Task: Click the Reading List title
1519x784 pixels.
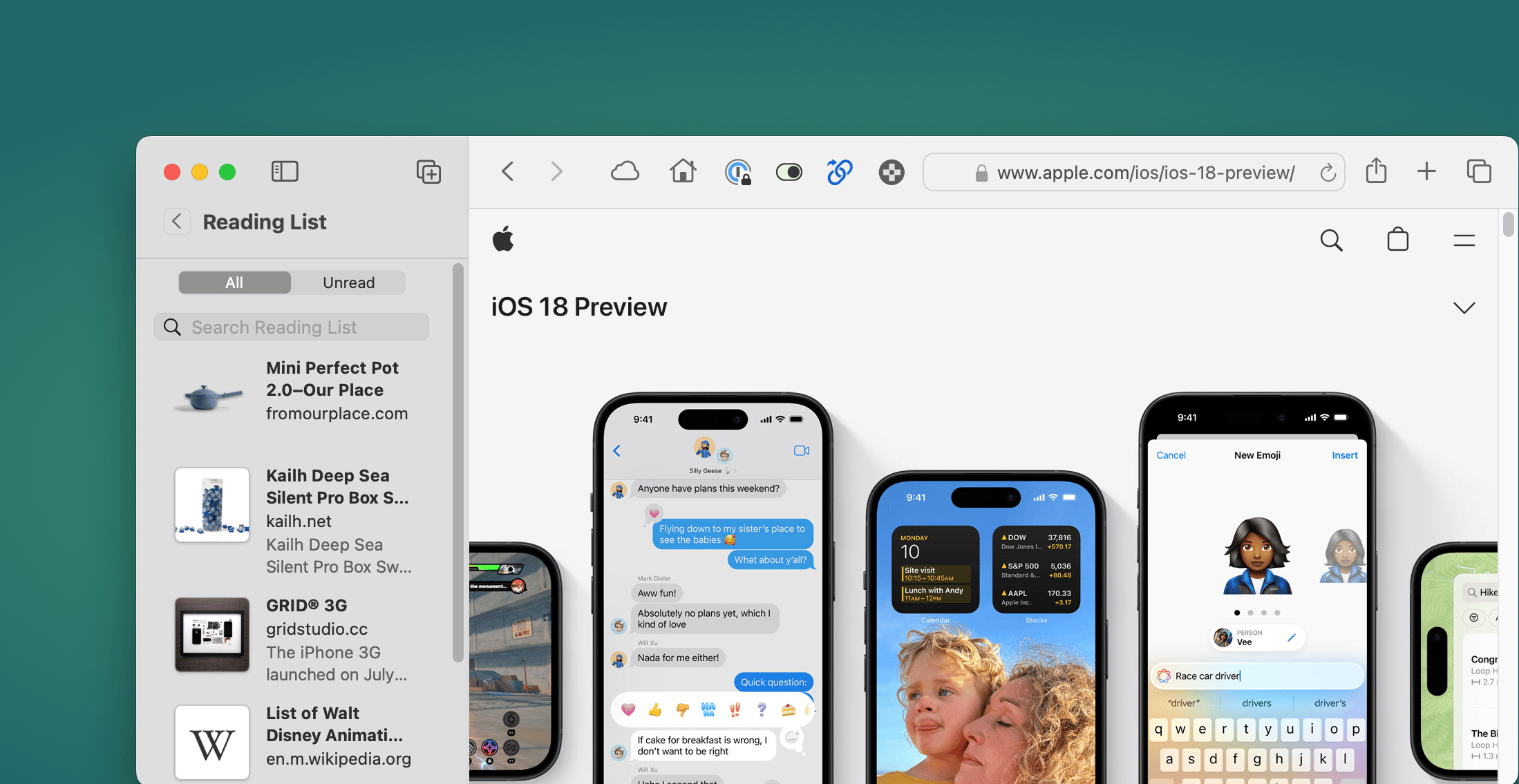Action: (x=264, y=222)
